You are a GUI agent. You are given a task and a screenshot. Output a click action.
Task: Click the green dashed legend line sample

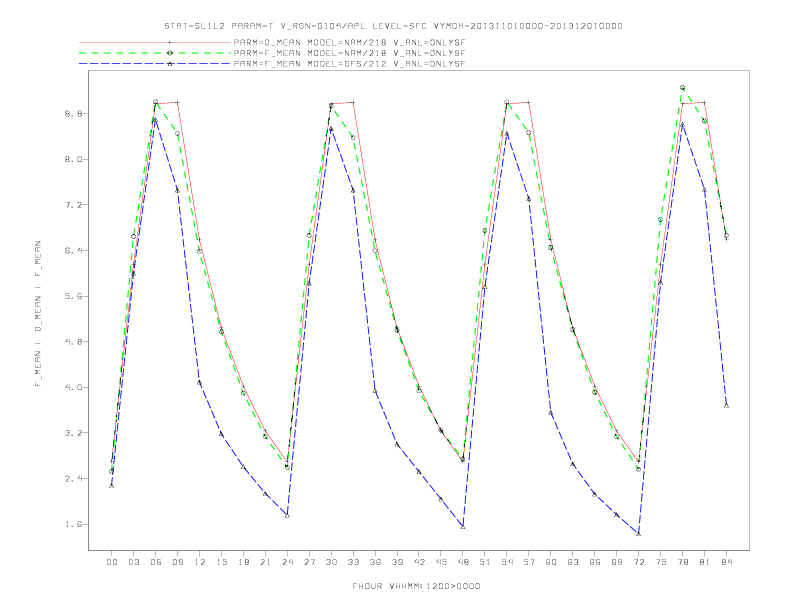[155, 53]
